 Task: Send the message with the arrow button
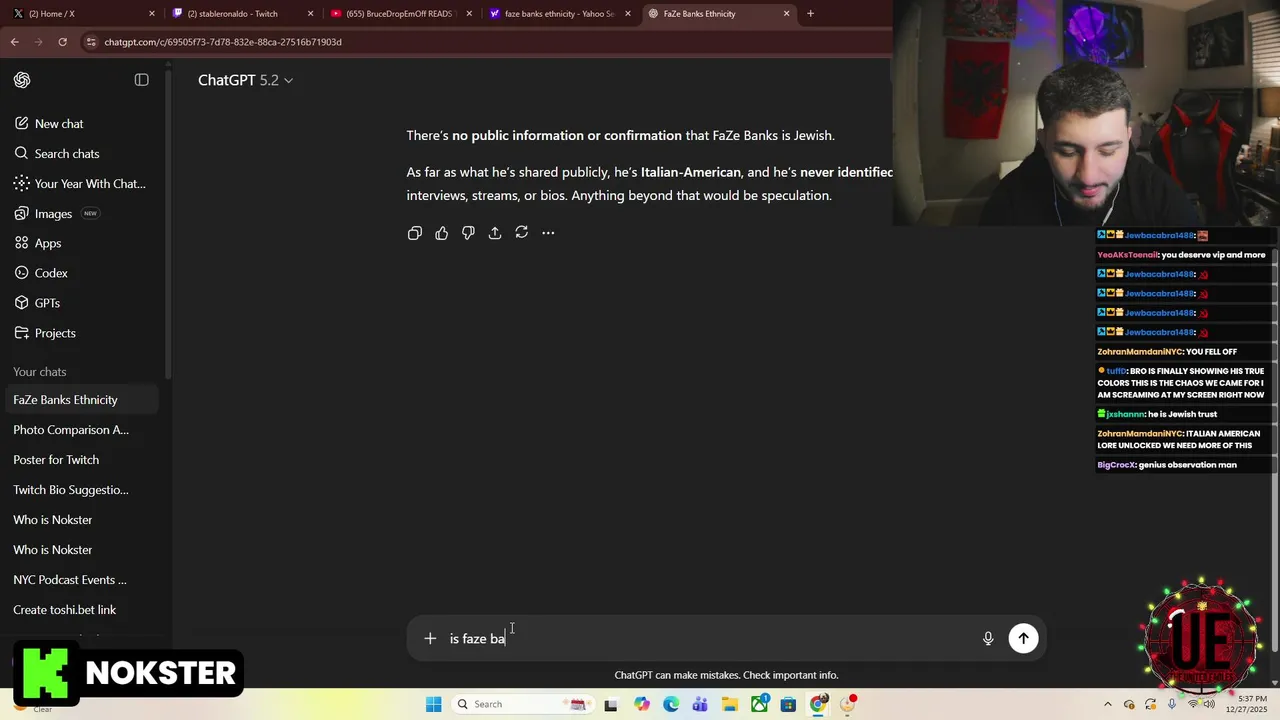1023,638
